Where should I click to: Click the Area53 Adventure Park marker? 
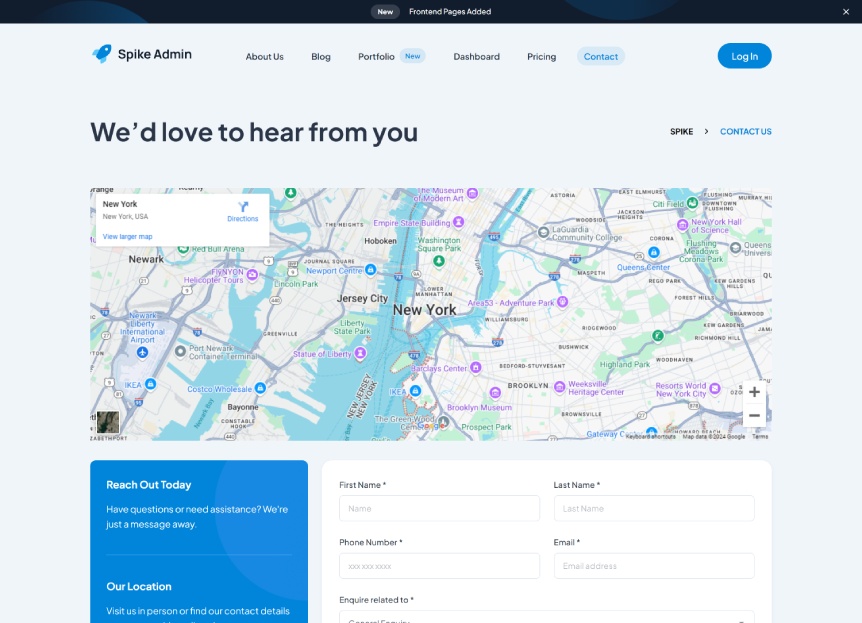(562, 301)
